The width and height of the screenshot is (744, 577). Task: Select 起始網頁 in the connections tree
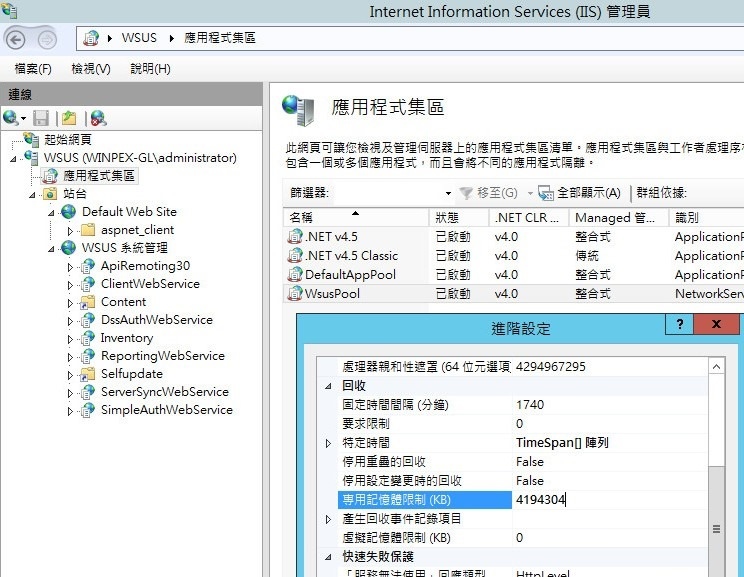[67, 140]
